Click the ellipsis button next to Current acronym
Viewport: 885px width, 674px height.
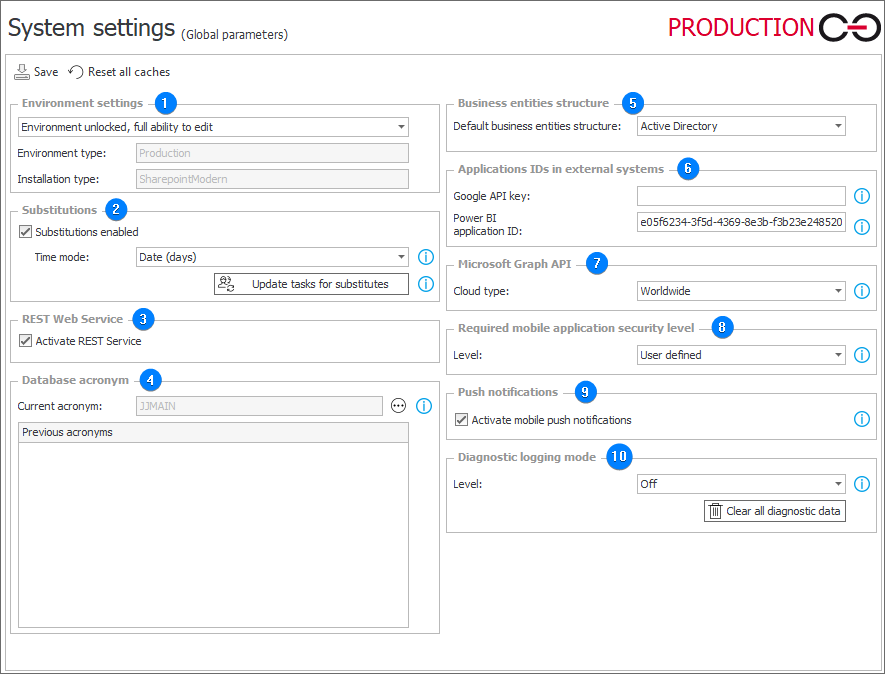[398, 406]
